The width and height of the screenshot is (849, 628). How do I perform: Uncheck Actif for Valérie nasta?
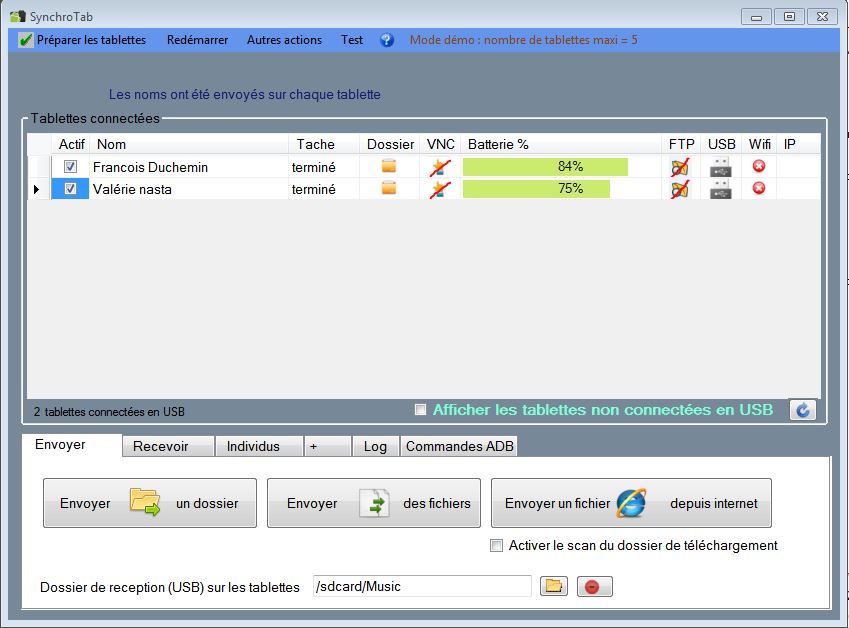click(x=70, y=189)
